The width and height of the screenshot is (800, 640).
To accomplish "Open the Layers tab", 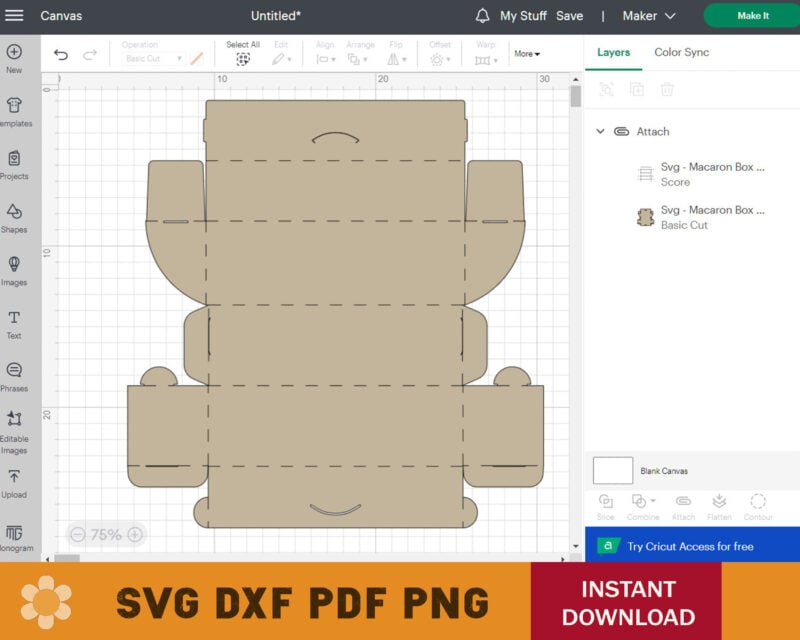I will pos(613,52).
